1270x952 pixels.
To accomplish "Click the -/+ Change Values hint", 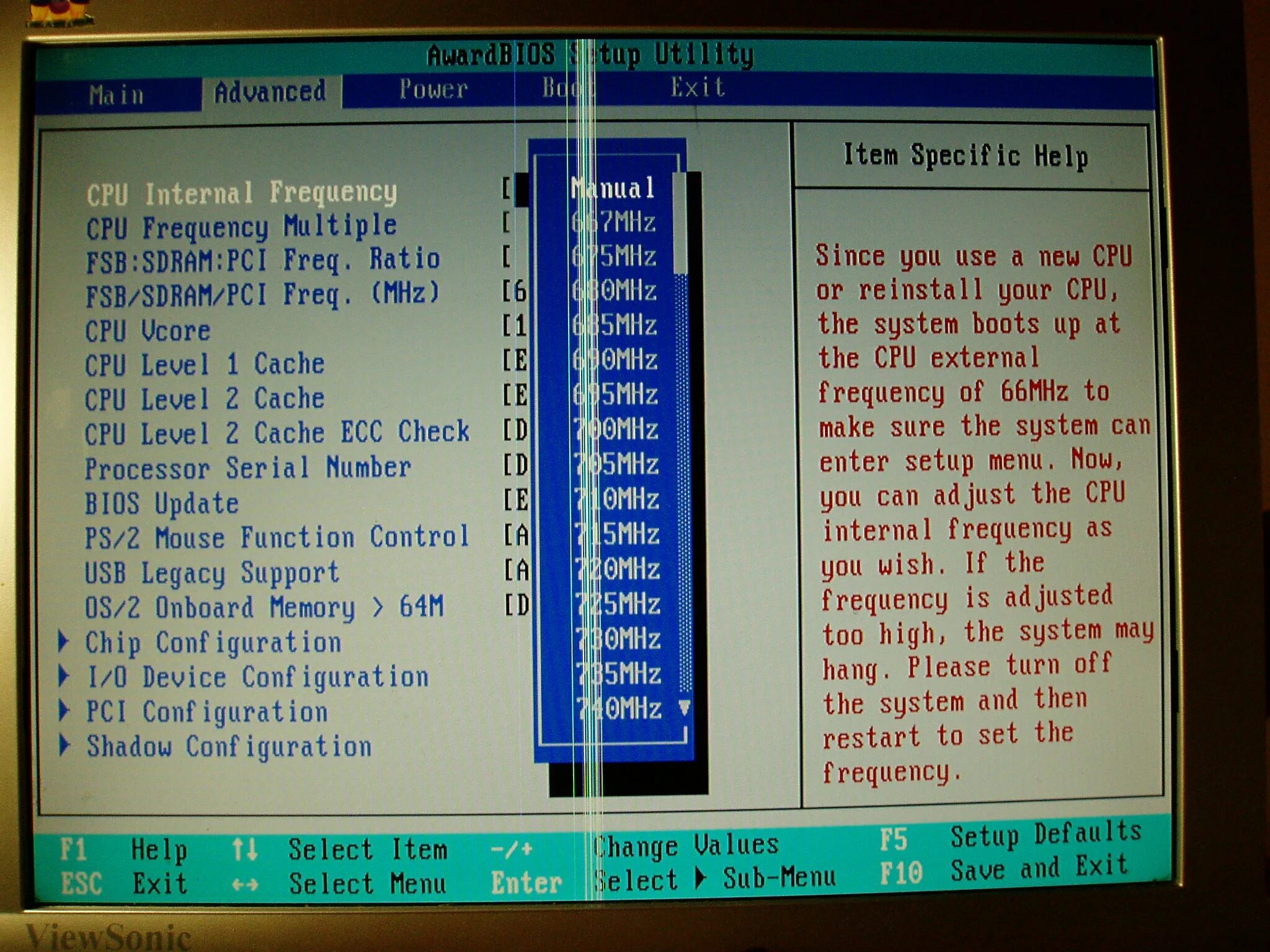I will tap(634, 847).
